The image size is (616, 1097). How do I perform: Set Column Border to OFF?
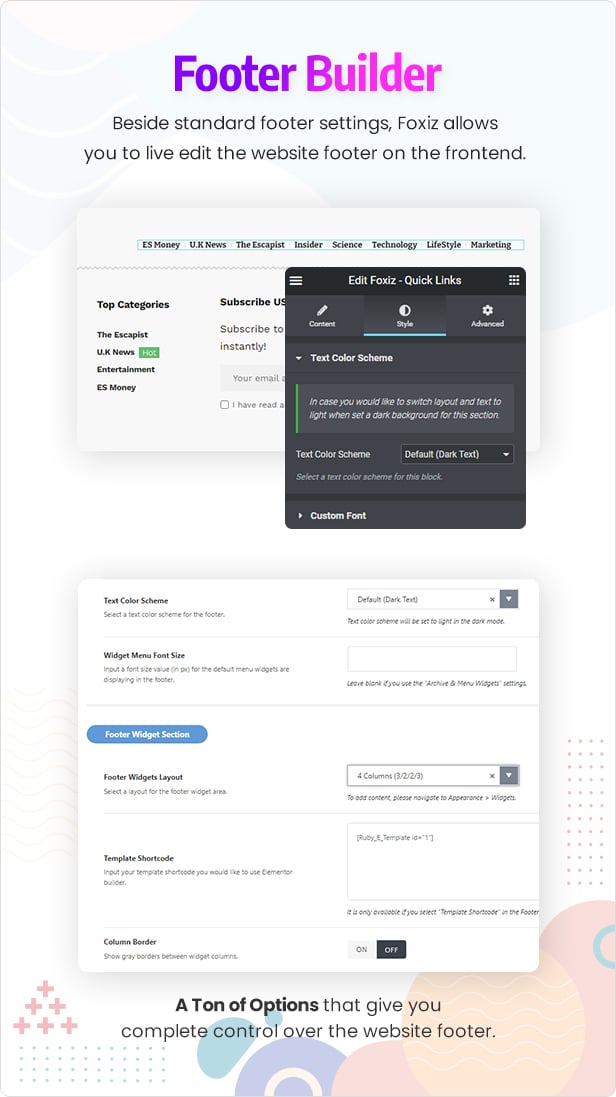pos(391,950)
